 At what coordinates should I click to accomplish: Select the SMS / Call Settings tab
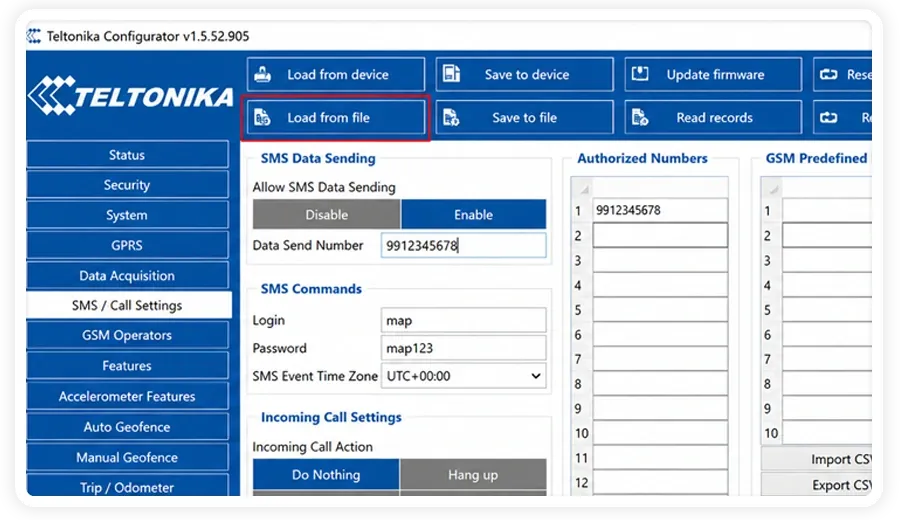[129, 305]
